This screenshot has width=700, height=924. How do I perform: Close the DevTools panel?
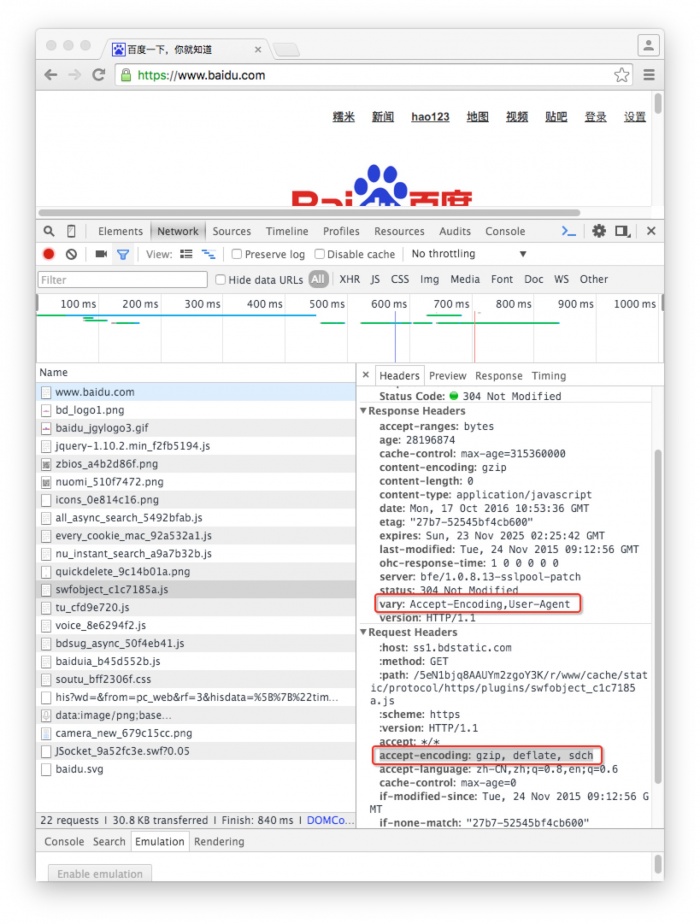[x=651, y=231]
